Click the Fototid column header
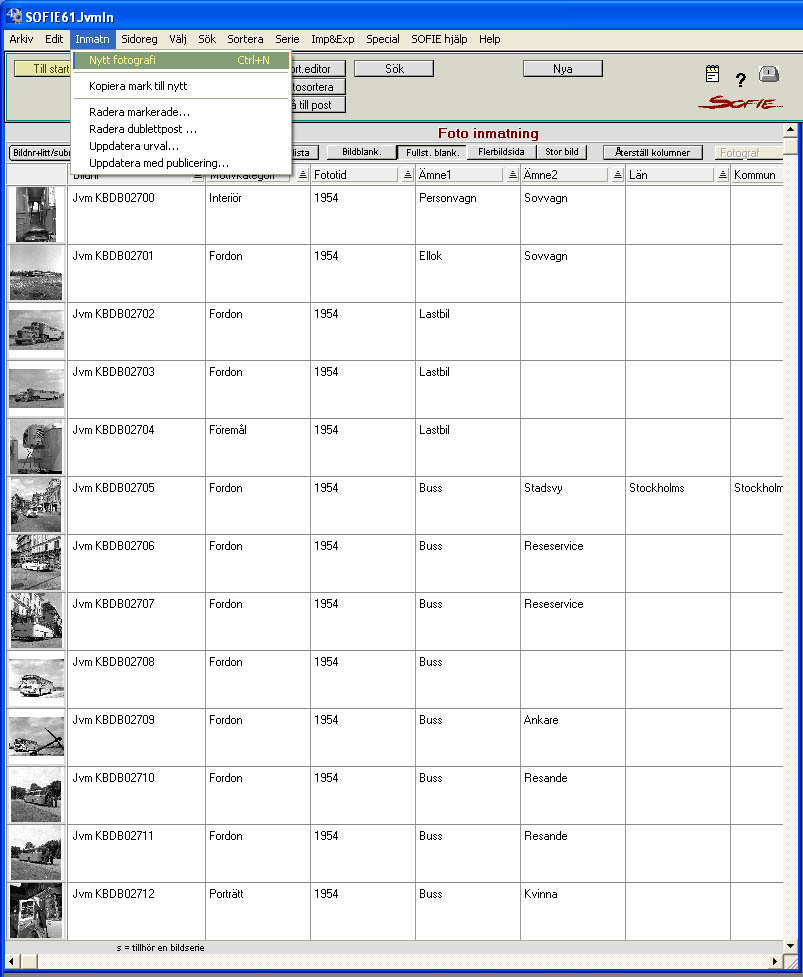This screenshot has height=977, width=803. point(354,175)
